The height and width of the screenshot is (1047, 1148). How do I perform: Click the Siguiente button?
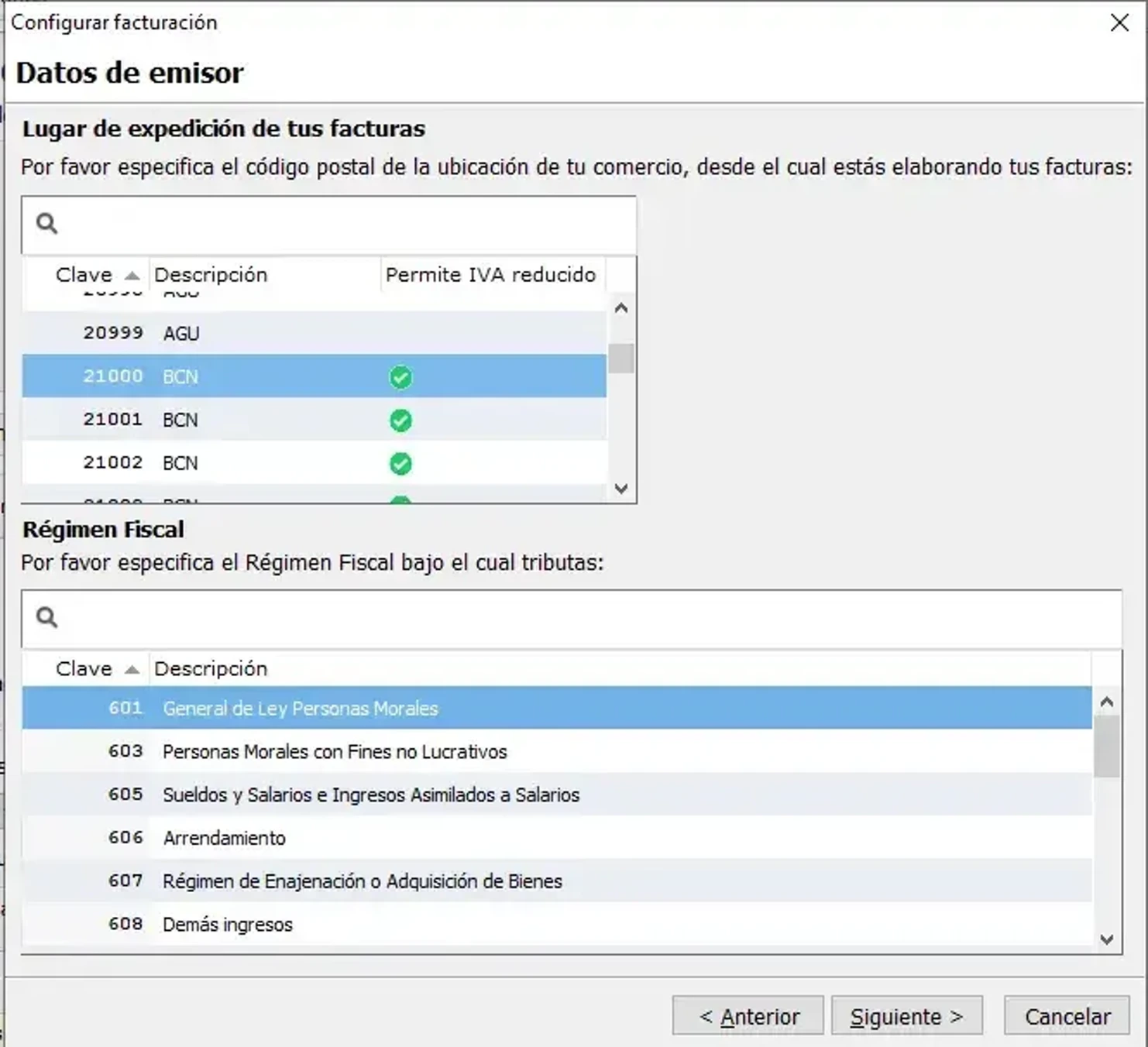point(906,1015)
